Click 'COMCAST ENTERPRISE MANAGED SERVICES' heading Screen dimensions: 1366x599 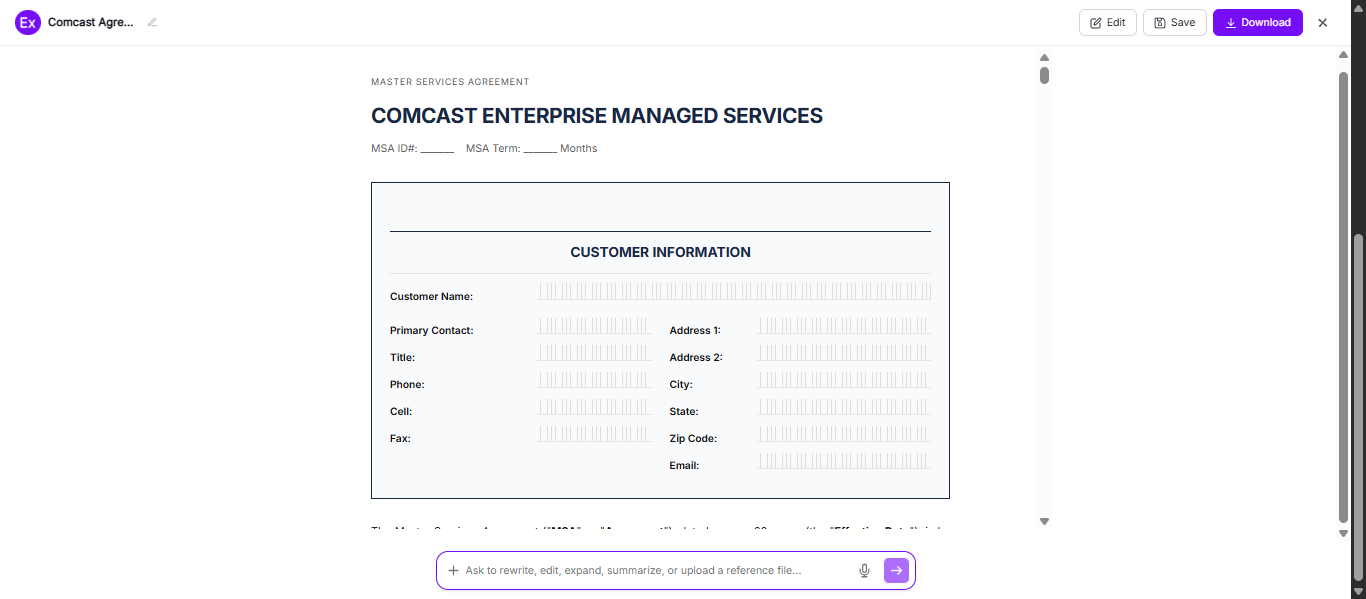[597, 116]
